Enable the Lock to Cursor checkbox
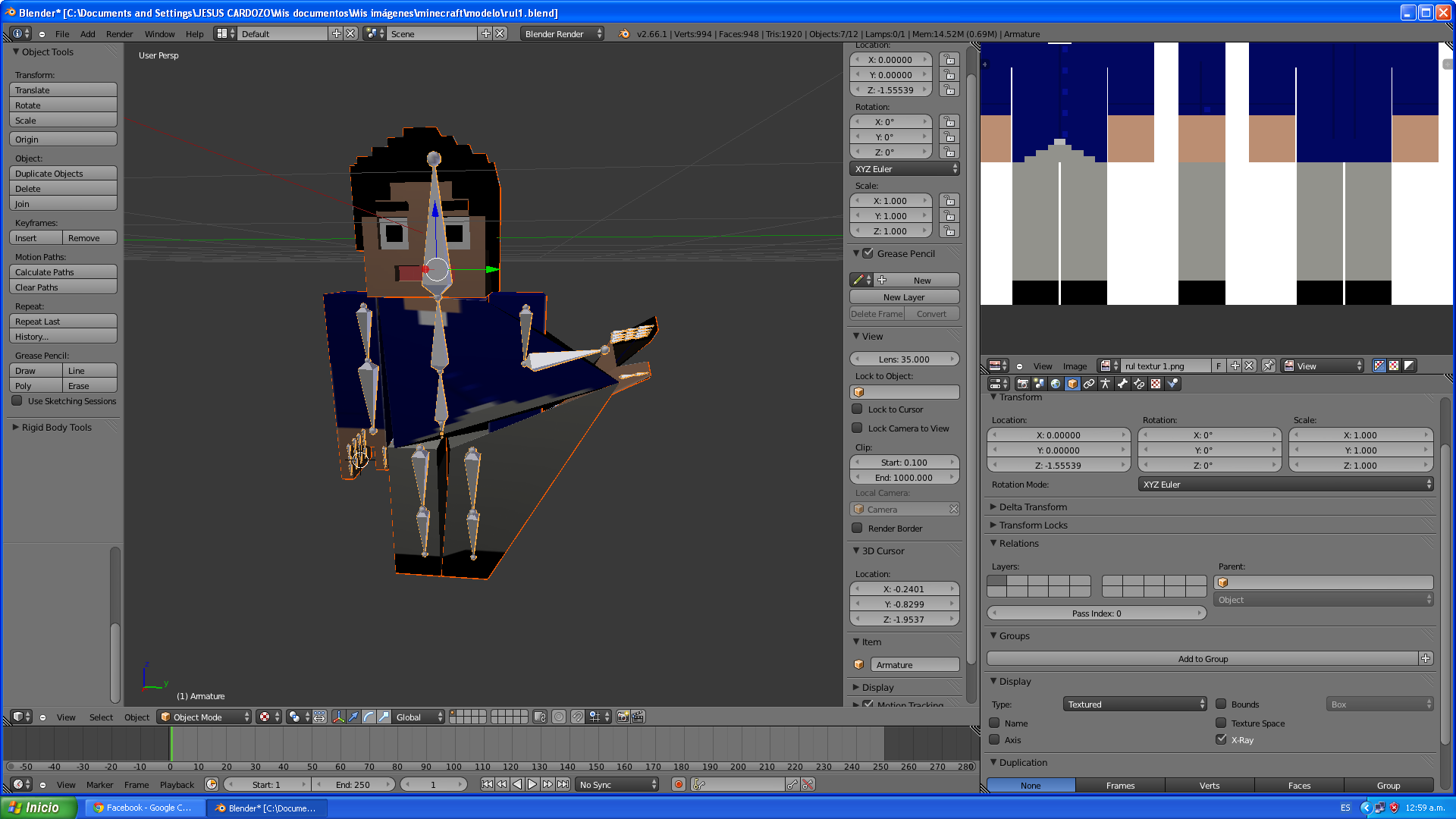Screen dimensions: 1456x819 pyautogui.click(x=858, y=409)
